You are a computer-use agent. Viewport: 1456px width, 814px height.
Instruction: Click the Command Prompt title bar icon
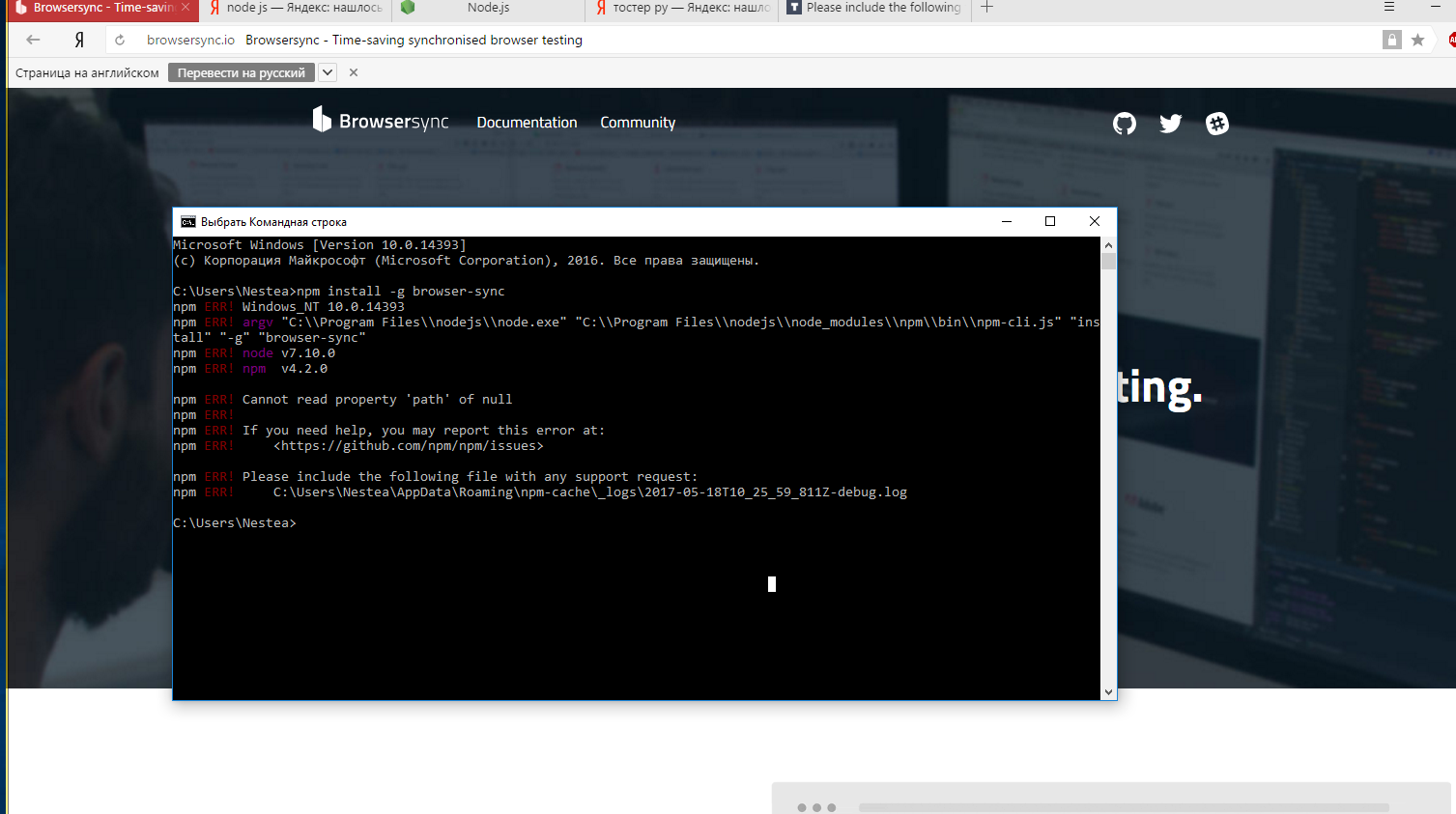coord(187,222)
